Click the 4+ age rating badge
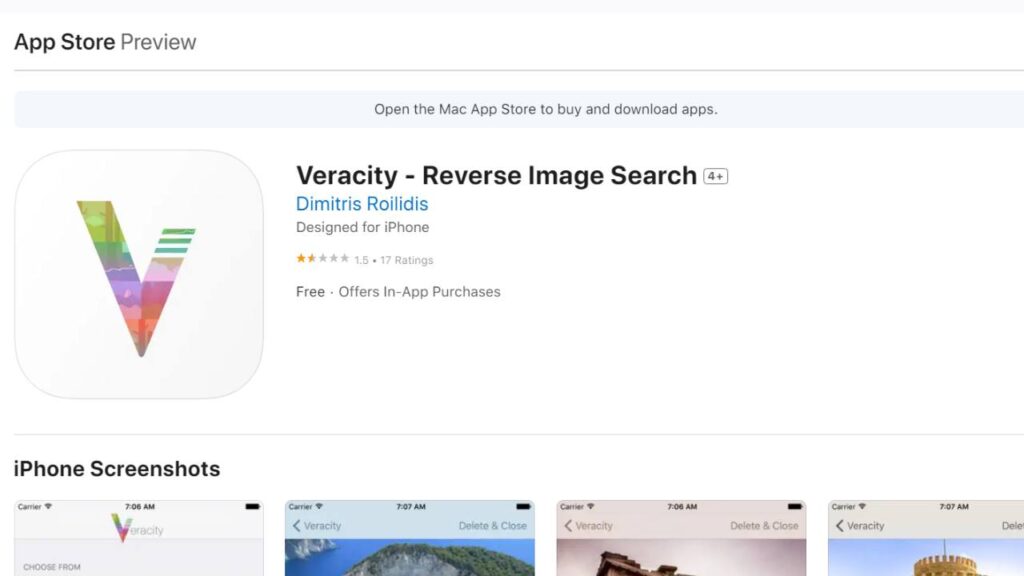Screen dimensions: 1024x576 pos(714,175)
